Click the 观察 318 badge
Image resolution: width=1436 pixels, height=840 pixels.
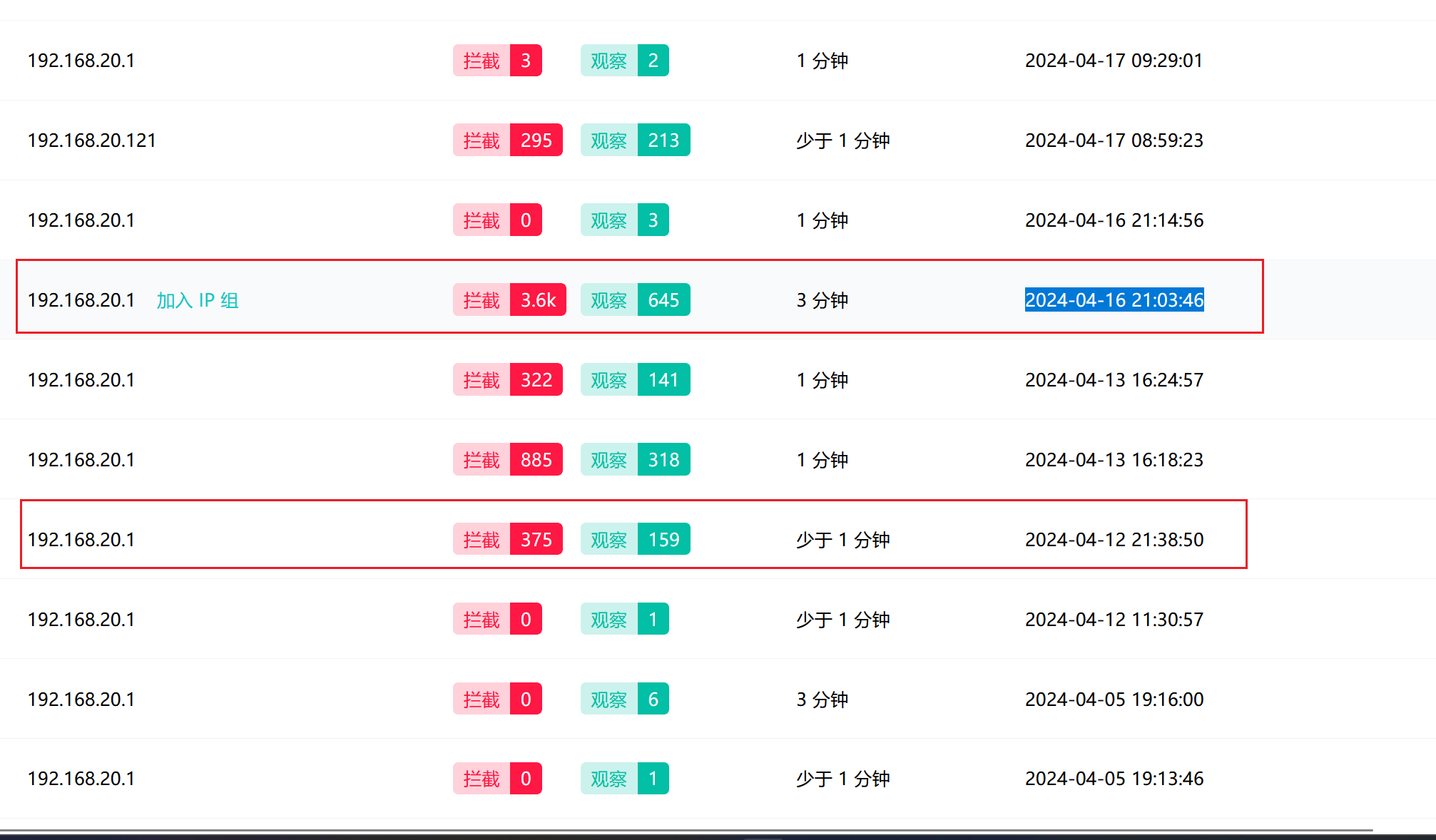coord(635,460)
